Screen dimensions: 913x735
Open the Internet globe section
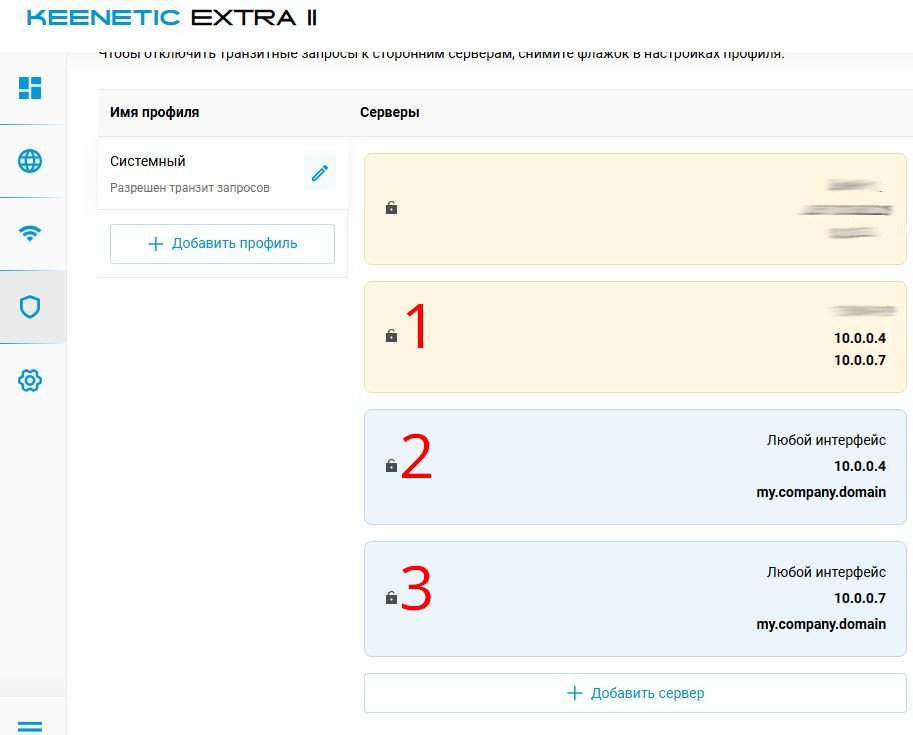tap(31, 160)
